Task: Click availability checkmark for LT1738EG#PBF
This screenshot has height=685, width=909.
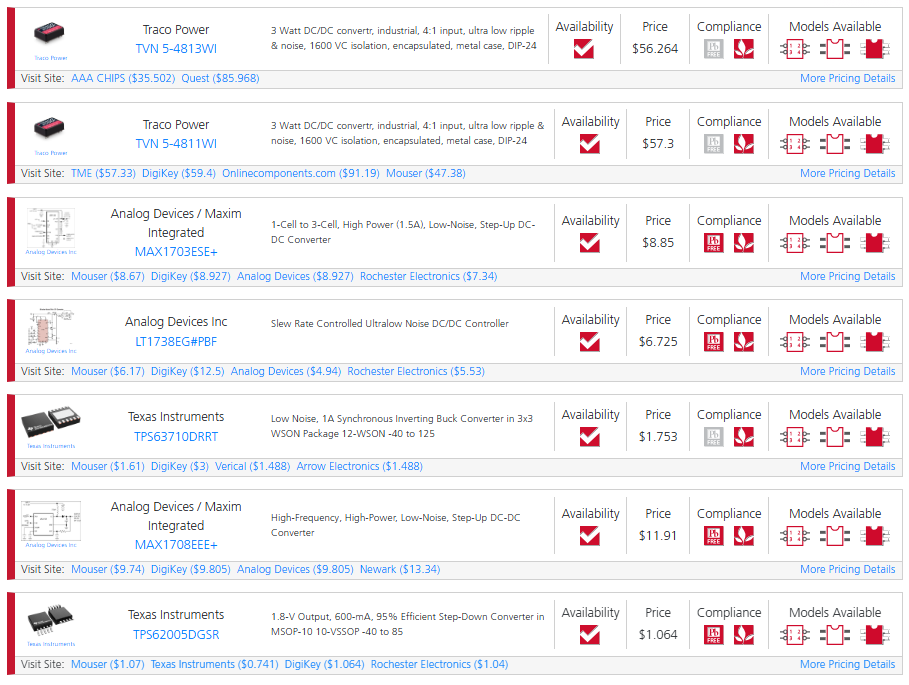Action: (x=590, y=342)
